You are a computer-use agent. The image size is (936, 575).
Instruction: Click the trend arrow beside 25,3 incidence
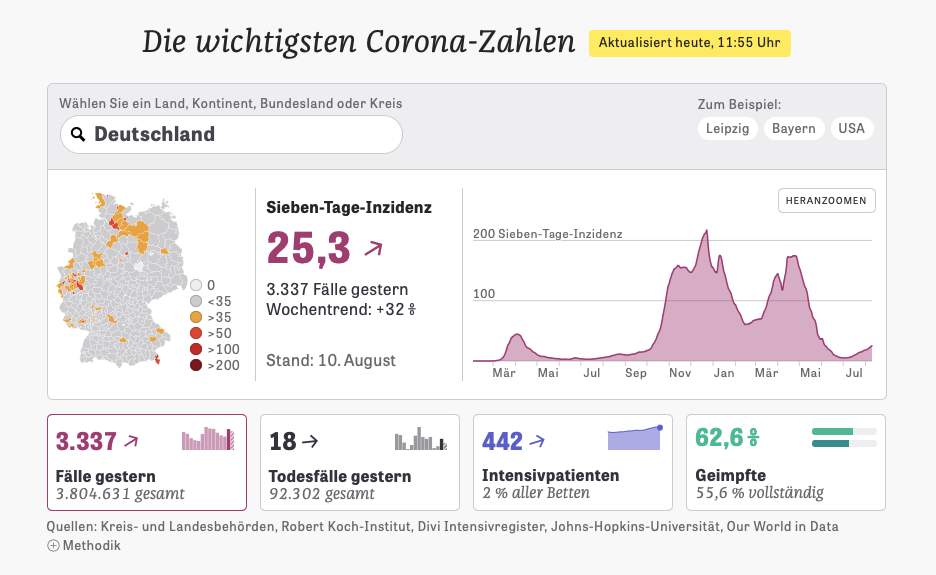[372, 249]
